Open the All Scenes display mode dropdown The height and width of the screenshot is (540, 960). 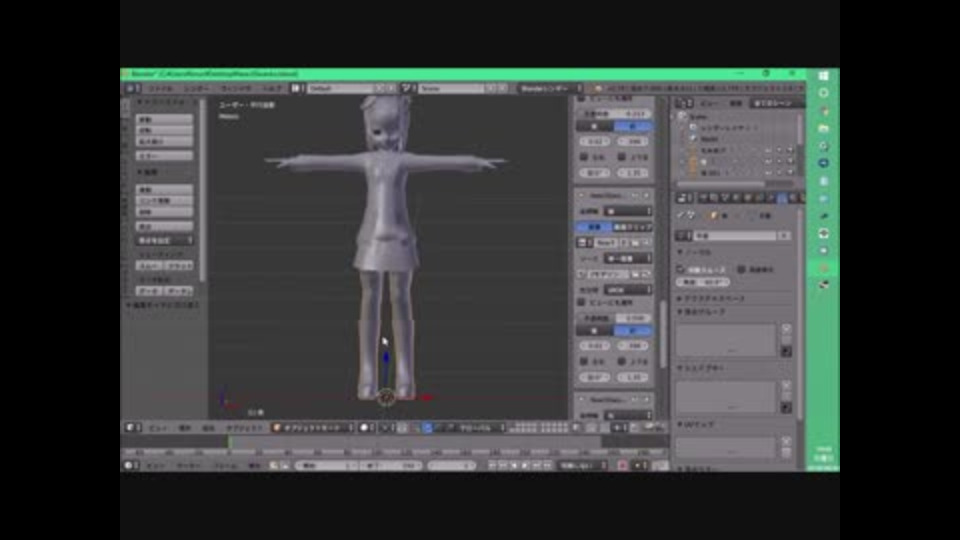pos(776,103)
